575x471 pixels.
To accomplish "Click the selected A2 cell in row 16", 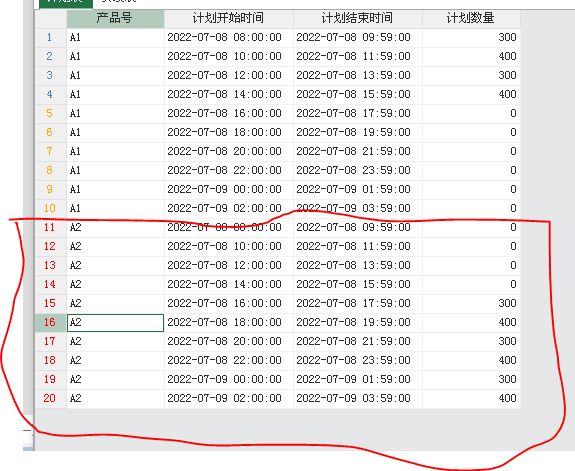I will [x=115, y=322].
